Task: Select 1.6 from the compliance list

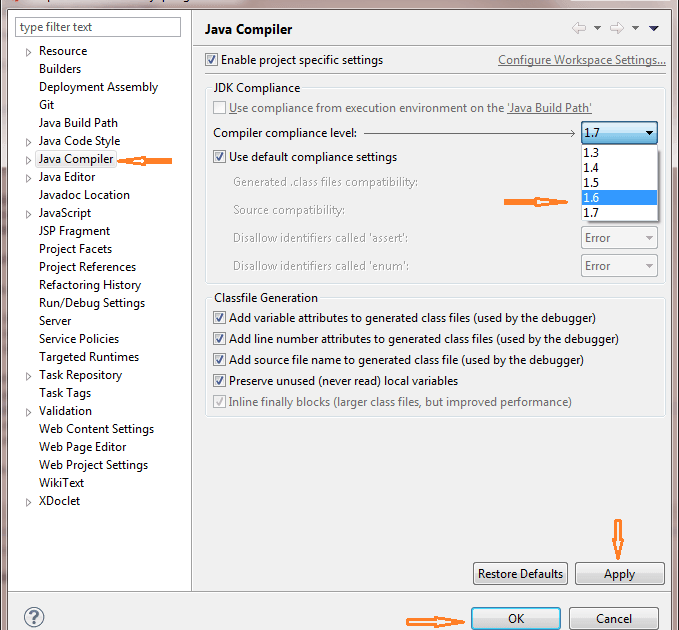Action: click(x=619, y=198)
